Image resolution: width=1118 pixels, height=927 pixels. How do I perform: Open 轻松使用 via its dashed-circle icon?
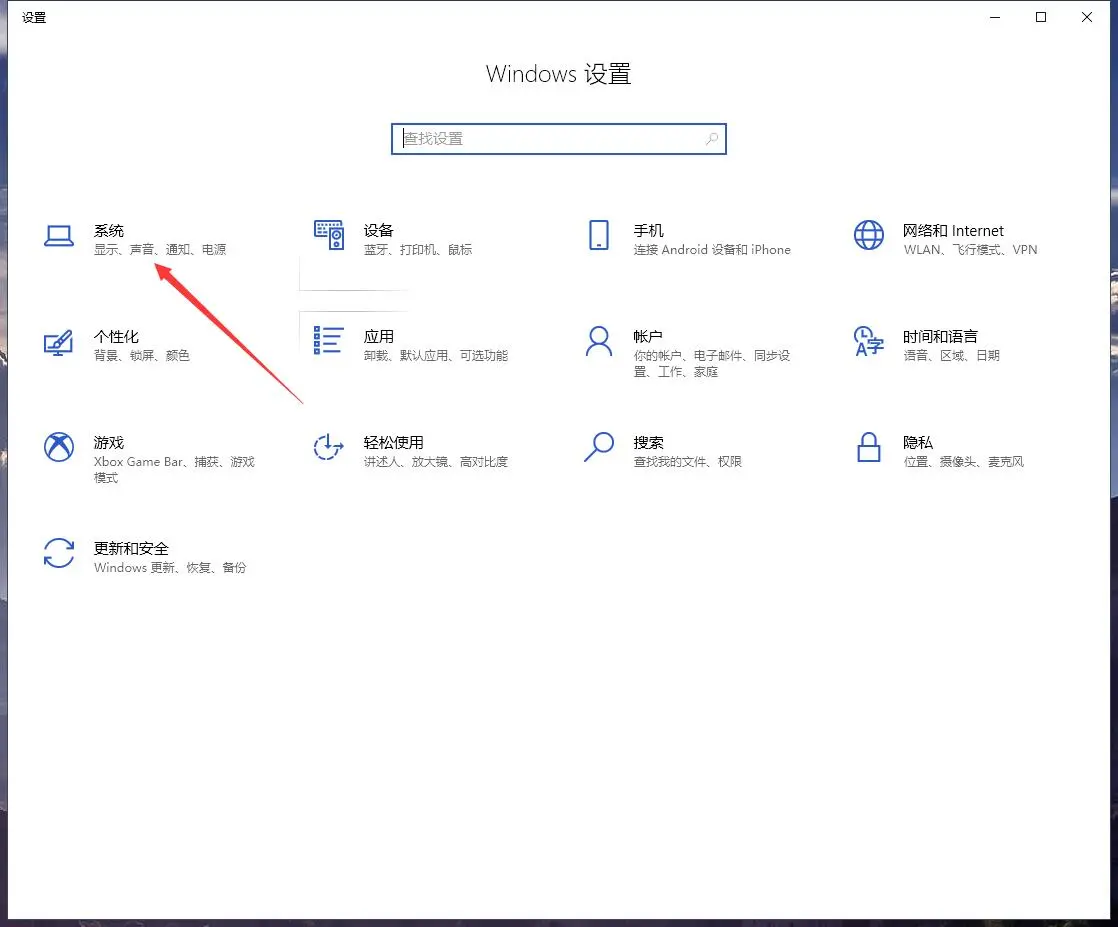click(x=329, y=447)
